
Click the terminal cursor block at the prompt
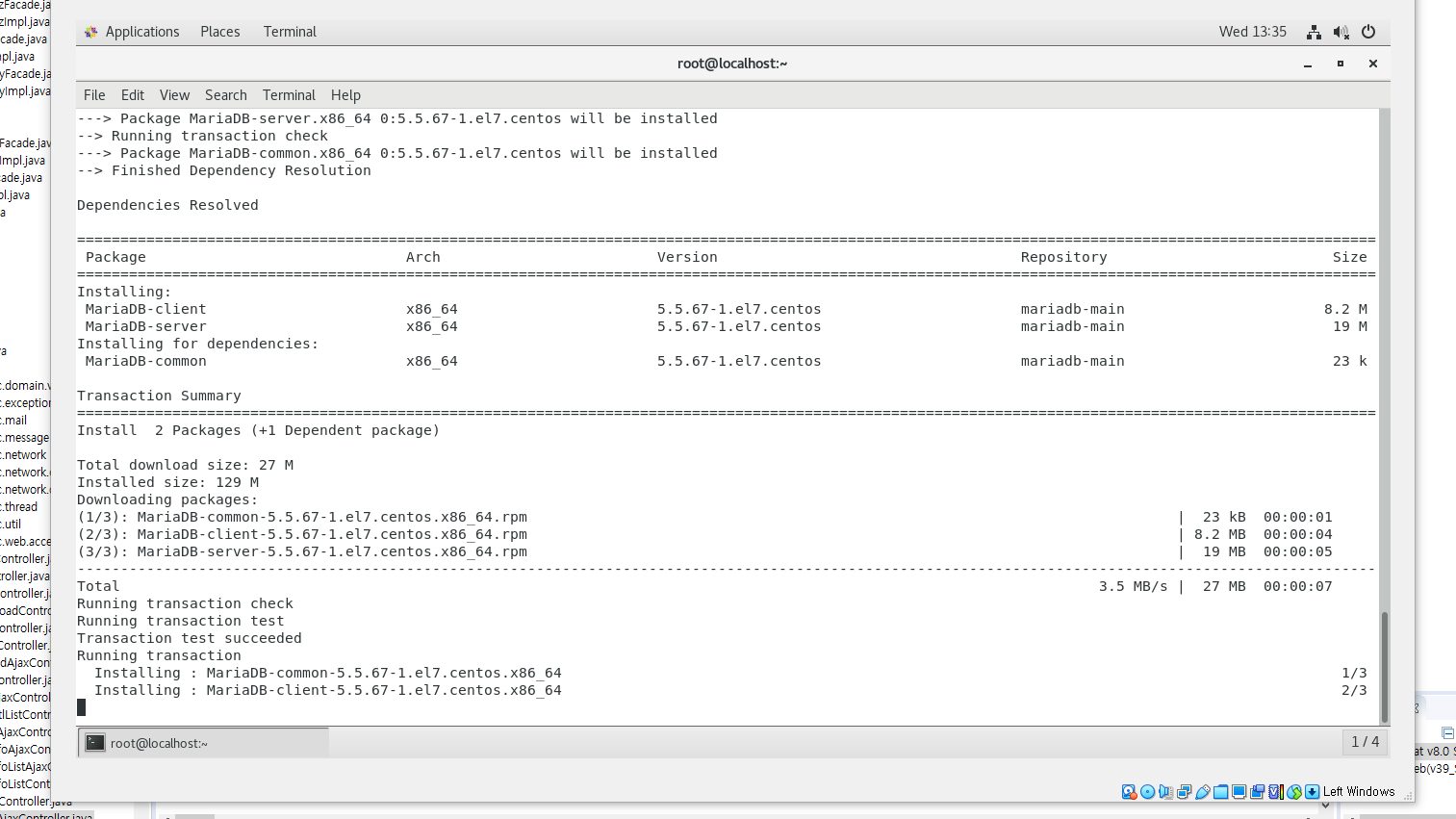click(x=81, y=707)
